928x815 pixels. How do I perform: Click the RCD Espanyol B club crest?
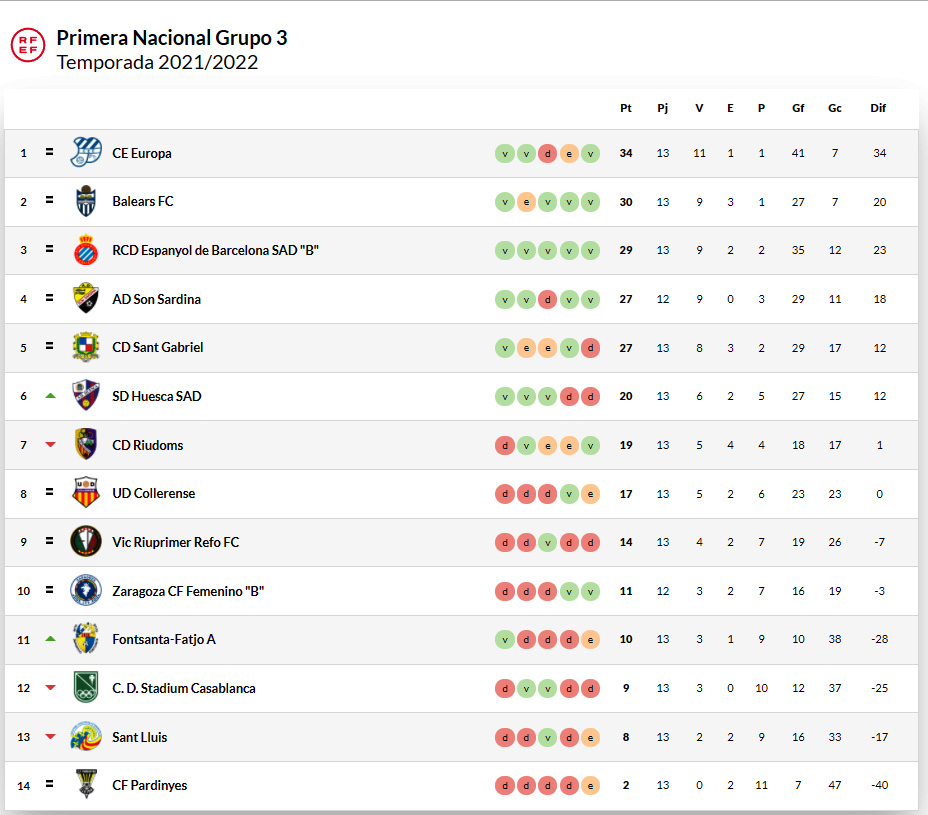pyautogui.click(x=86, y=250)
